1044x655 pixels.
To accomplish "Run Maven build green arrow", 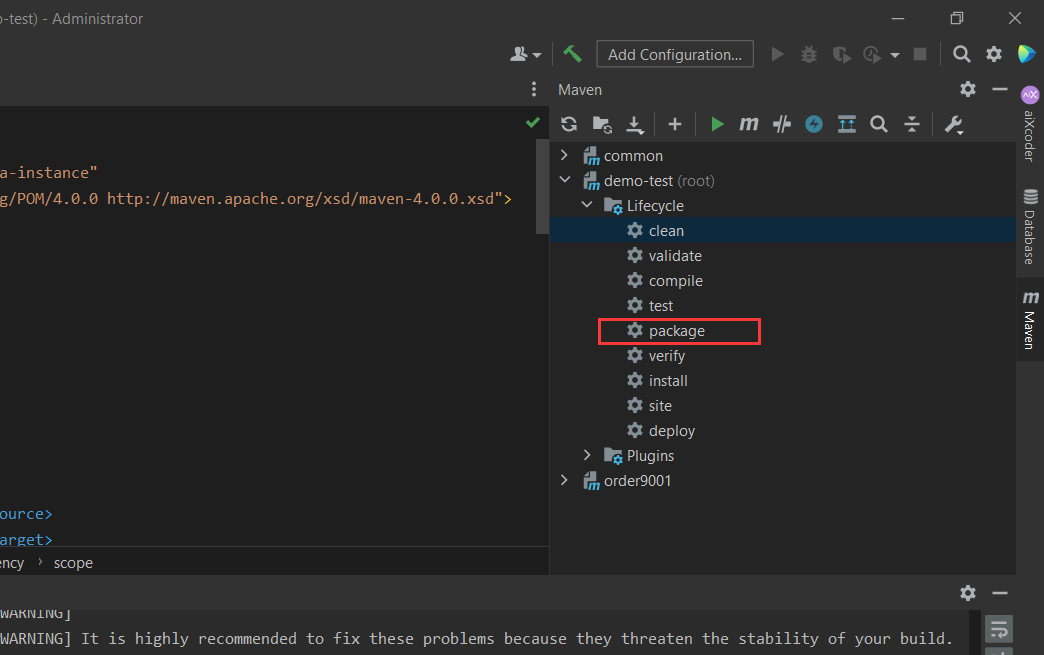I will click(716, 124).
